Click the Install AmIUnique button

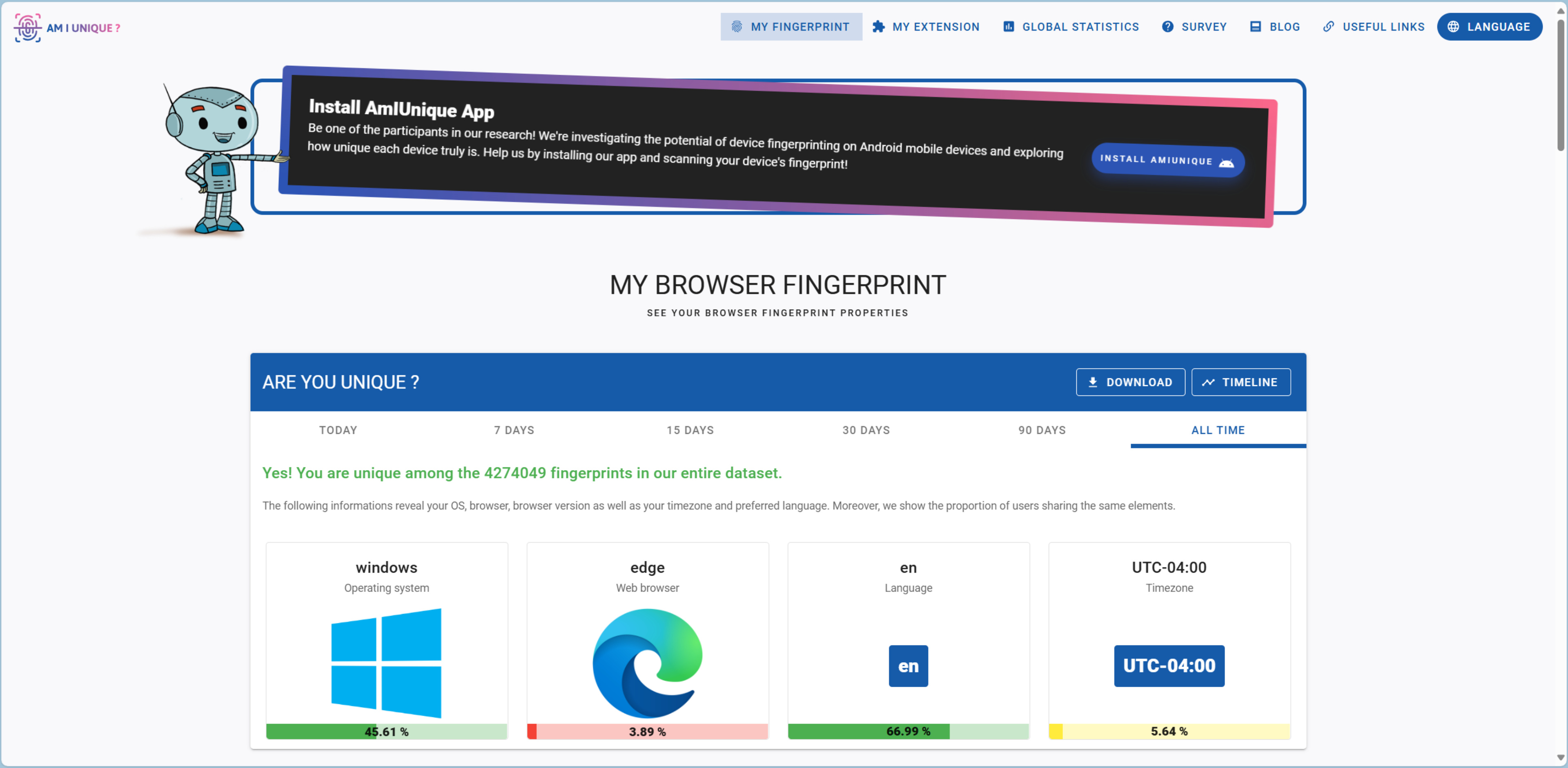click(1167, 161)
